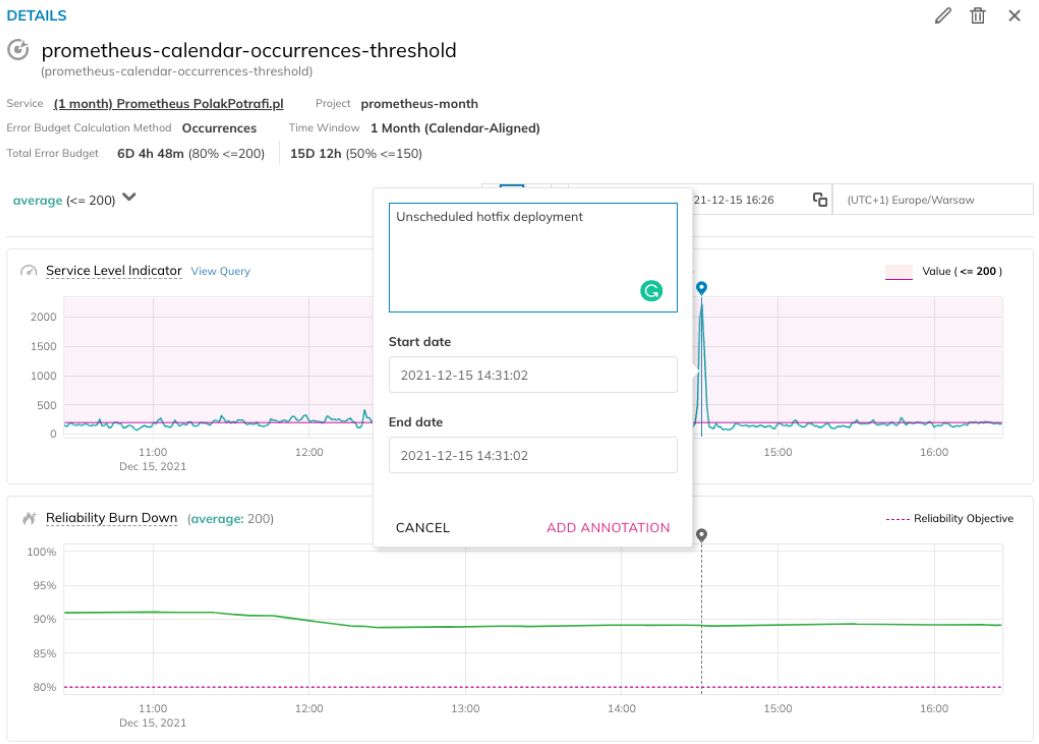This screenshot has width=1039, height=744.
Task: Close the details panel with X
Action: tap(1014, 16)
